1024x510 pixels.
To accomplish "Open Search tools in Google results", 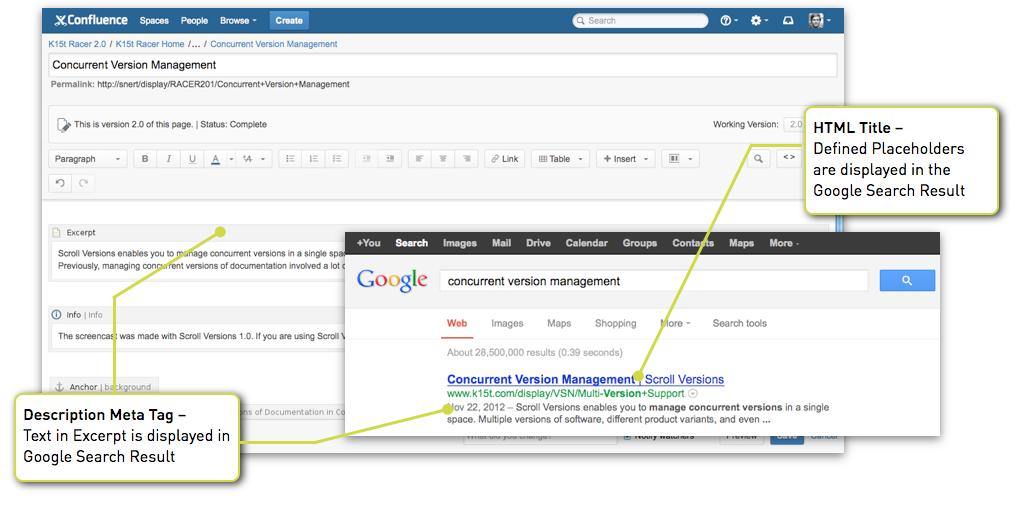I will click(x=739, y=323).
